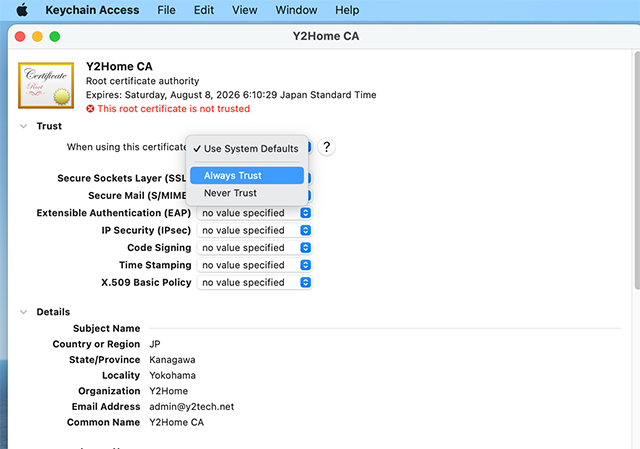Click the trust settings help button
Screen dimensions: 640x449
(x=327, y=147)
